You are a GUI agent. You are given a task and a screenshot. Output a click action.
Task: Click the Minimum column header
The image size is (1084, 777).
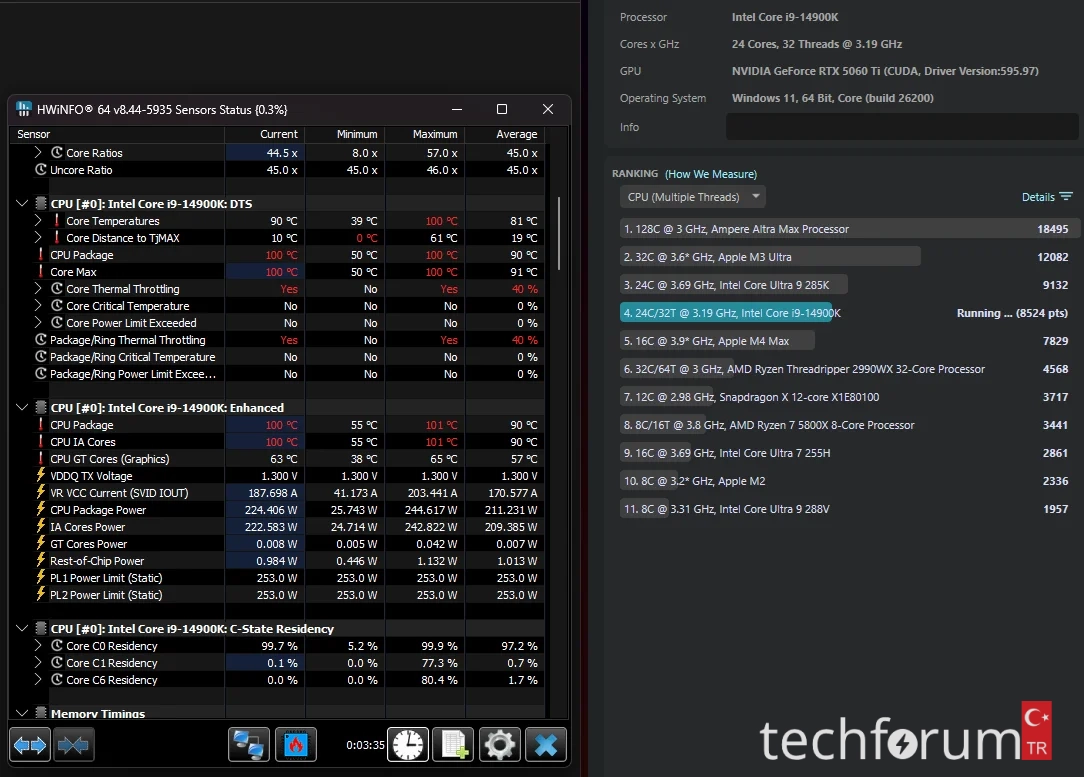(x=345, y=134)
